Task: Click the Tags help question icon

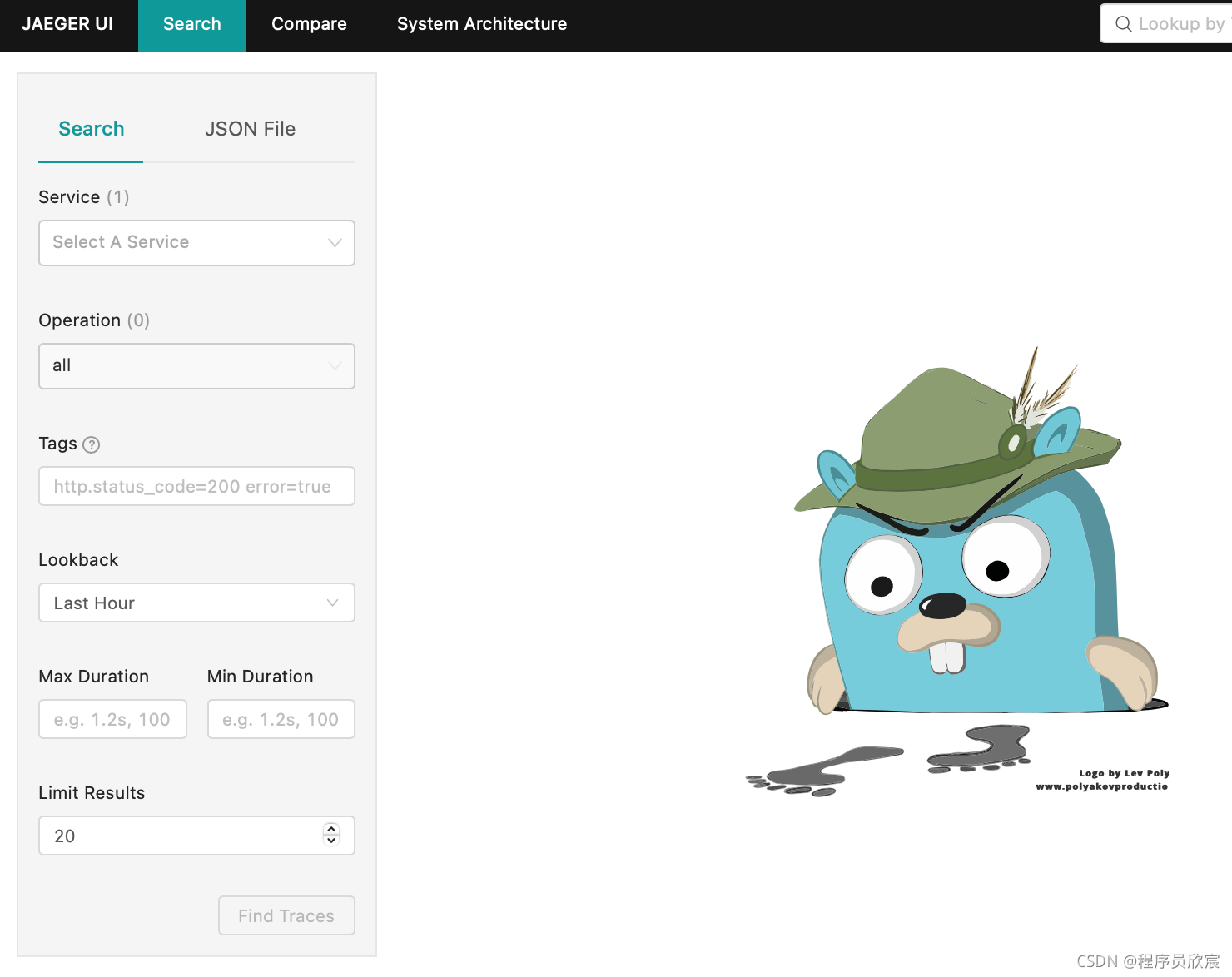Action: (x=92, y=444)
